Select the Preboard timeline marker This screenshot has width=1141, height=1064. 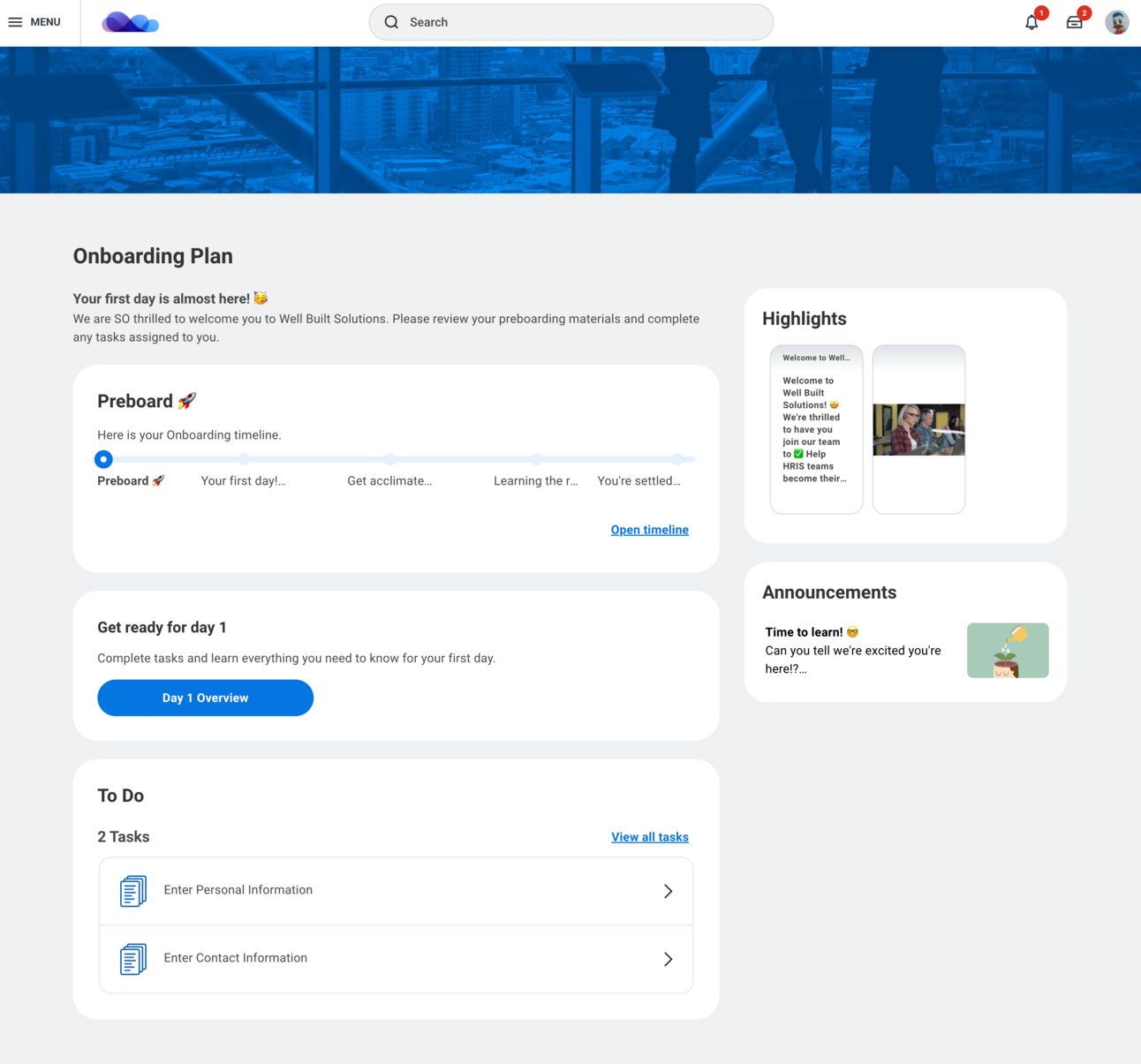coord(103,459)
